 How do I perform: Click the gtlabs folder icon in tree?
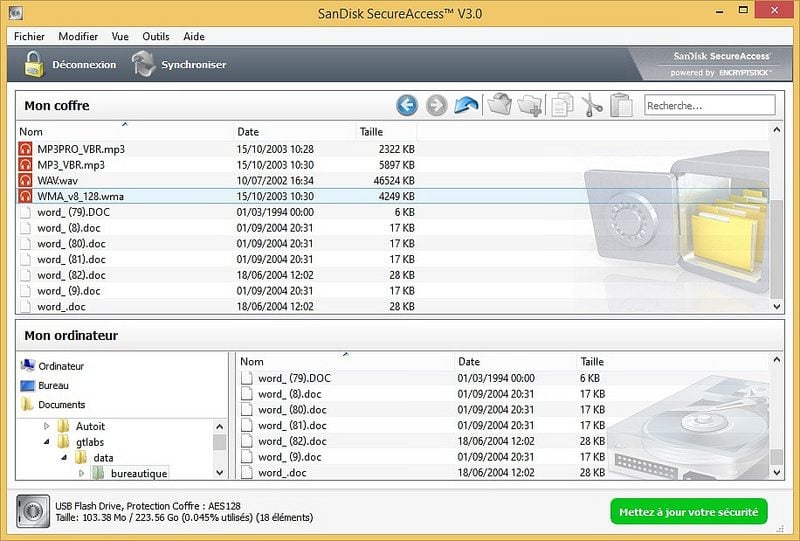(x=63, y=441)
